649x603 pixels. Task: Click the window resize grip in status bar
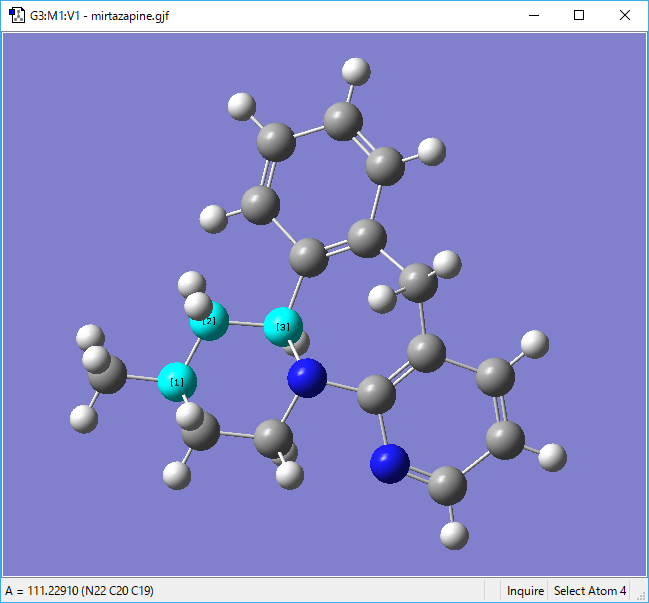[x=642, y=596]
